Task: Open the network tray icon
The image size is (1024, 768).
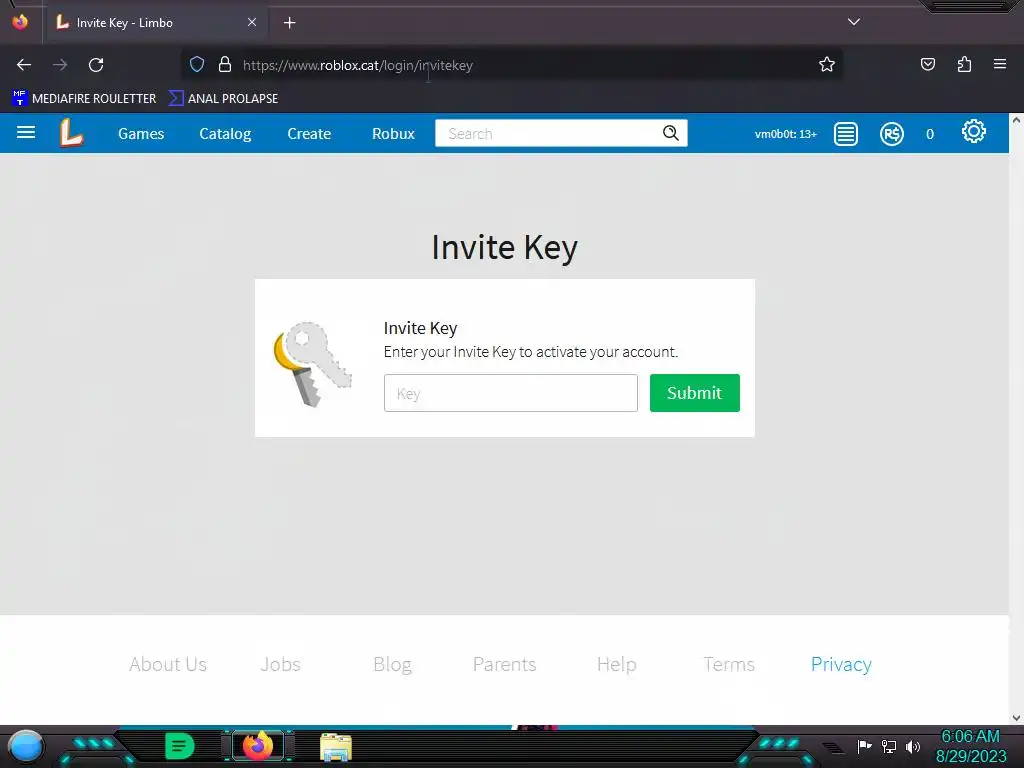Action: [x=889, y=746]
